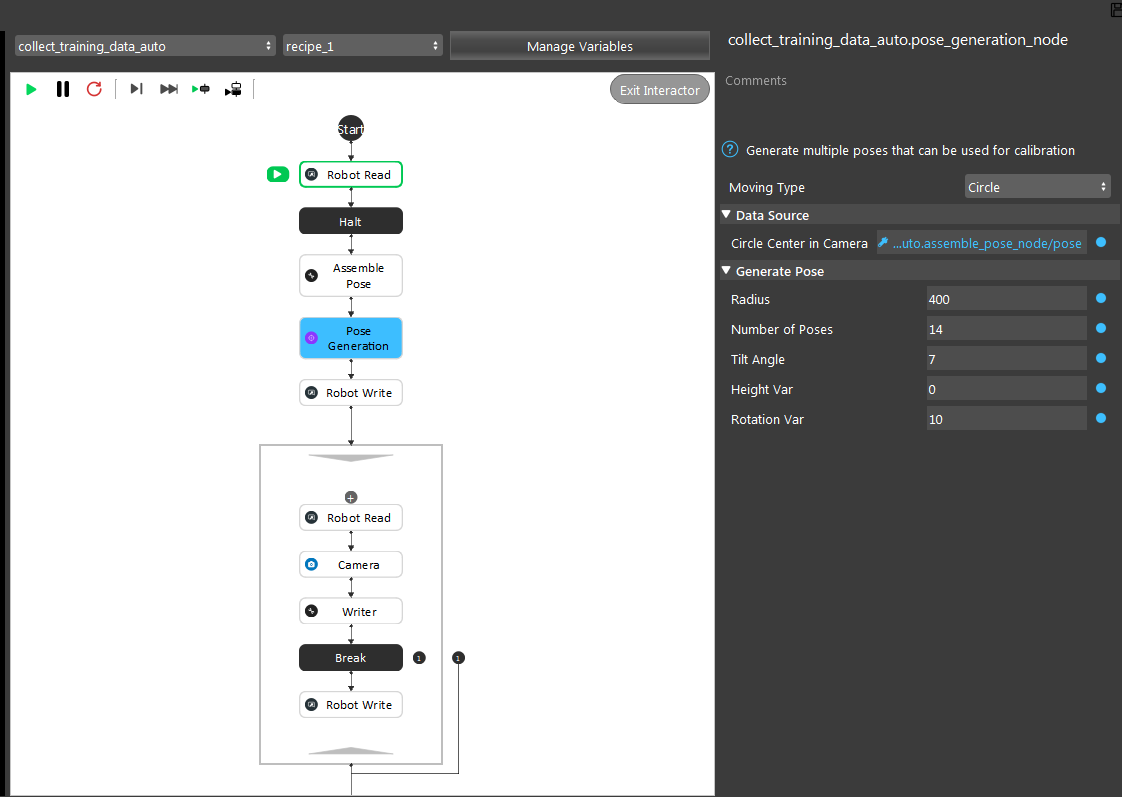
Task: Click the numbered circle beside the Break node
Action: point(419,657)
